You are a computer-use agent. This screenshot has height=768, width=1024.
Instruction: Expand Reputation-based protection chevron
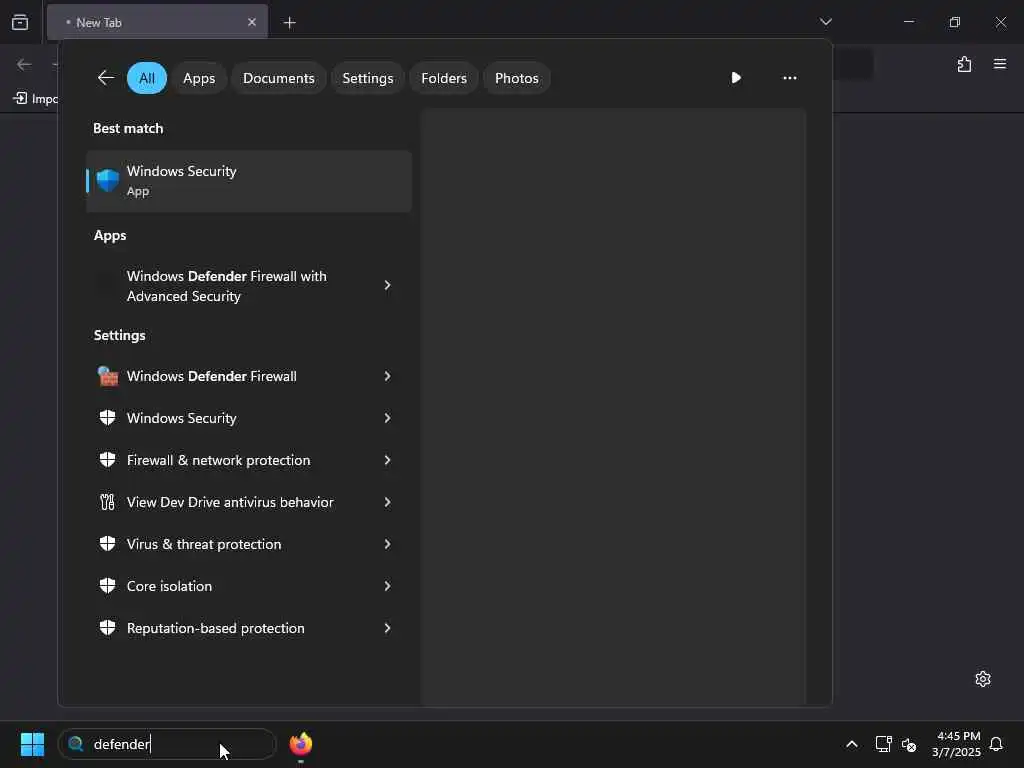[387, 628]
